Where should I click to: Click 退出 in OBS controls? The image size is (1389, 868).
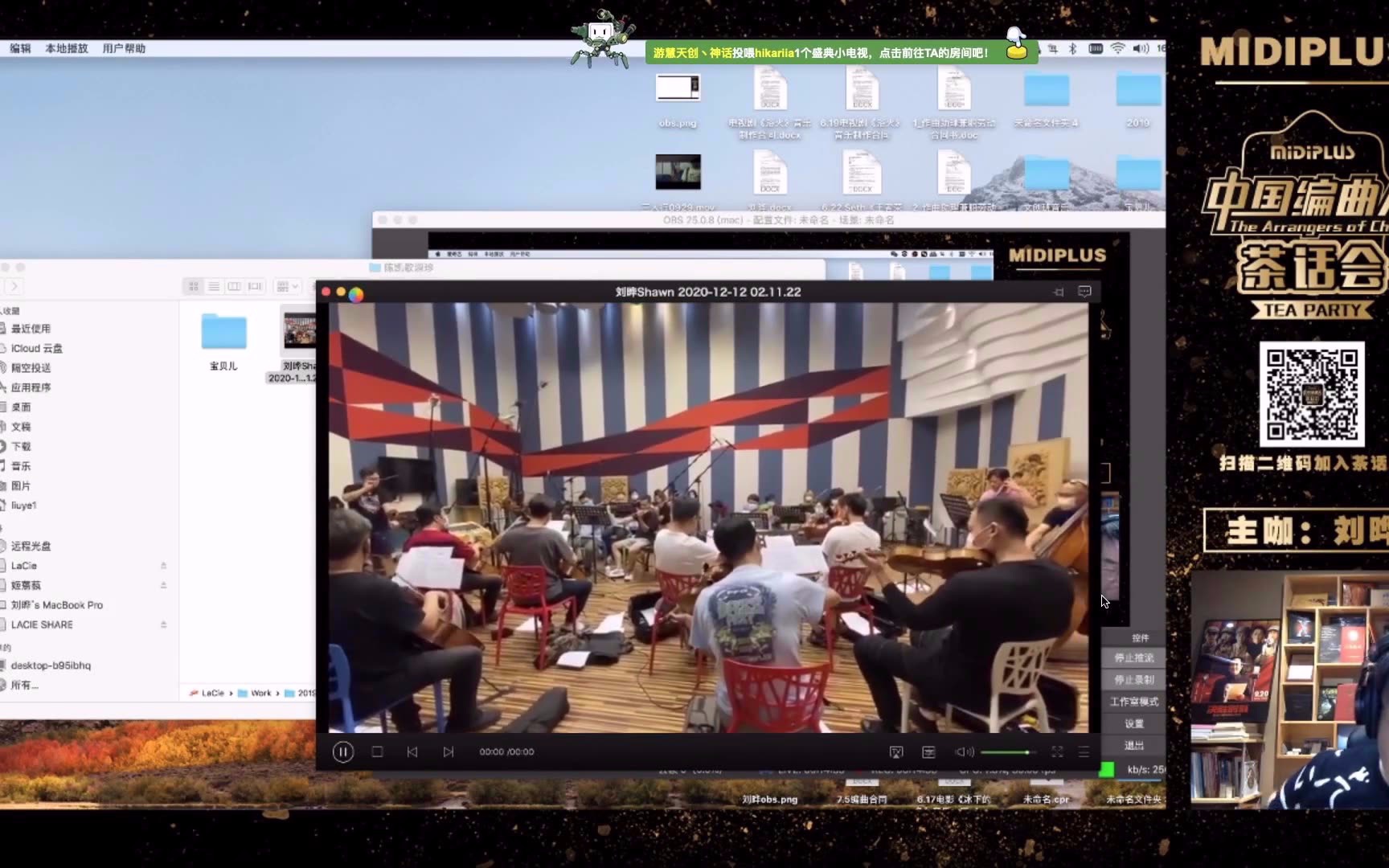coord(1133,745)
